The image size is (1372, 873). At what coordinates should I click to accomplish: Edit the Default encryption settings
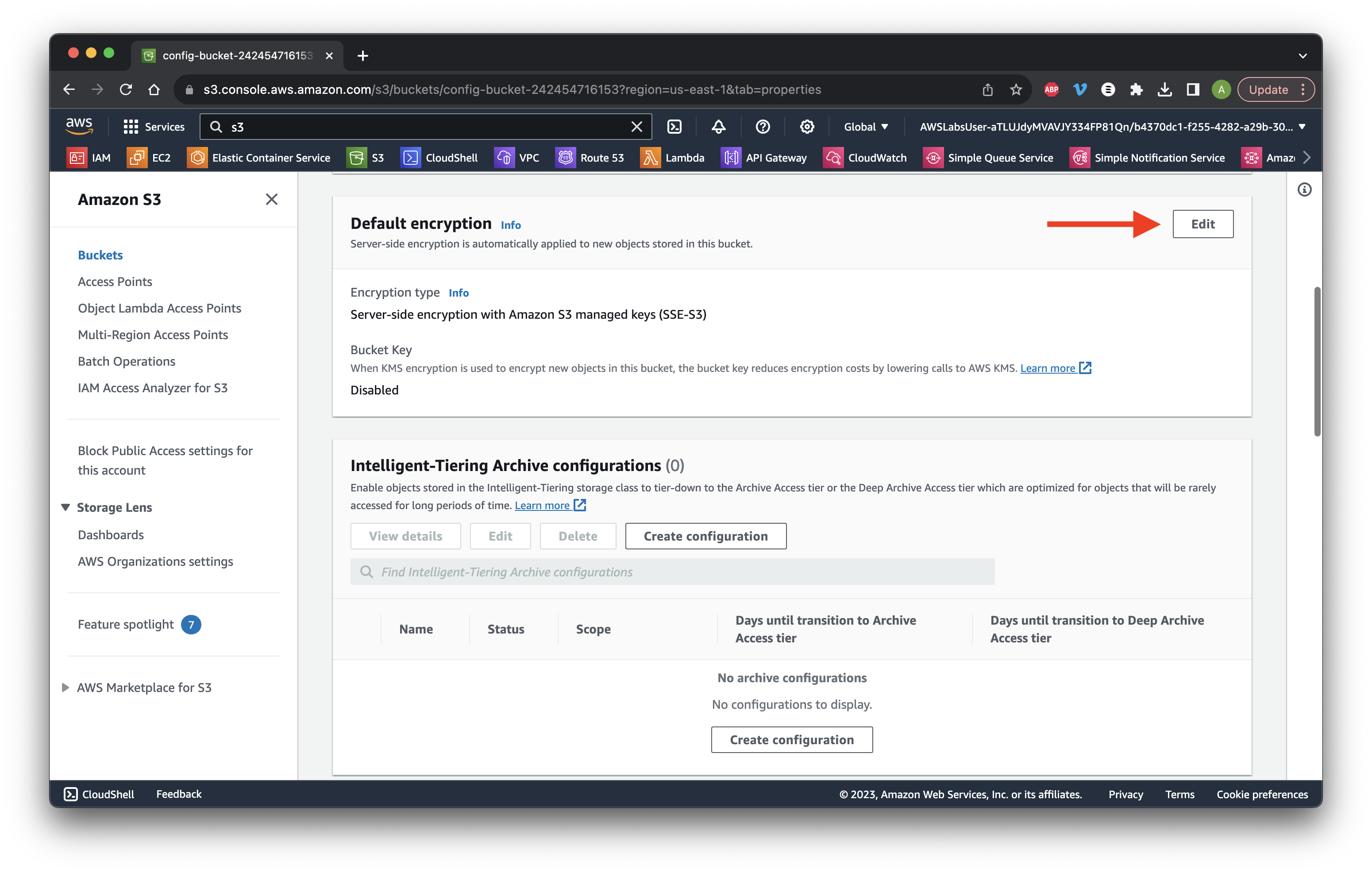pos(1203,224)
